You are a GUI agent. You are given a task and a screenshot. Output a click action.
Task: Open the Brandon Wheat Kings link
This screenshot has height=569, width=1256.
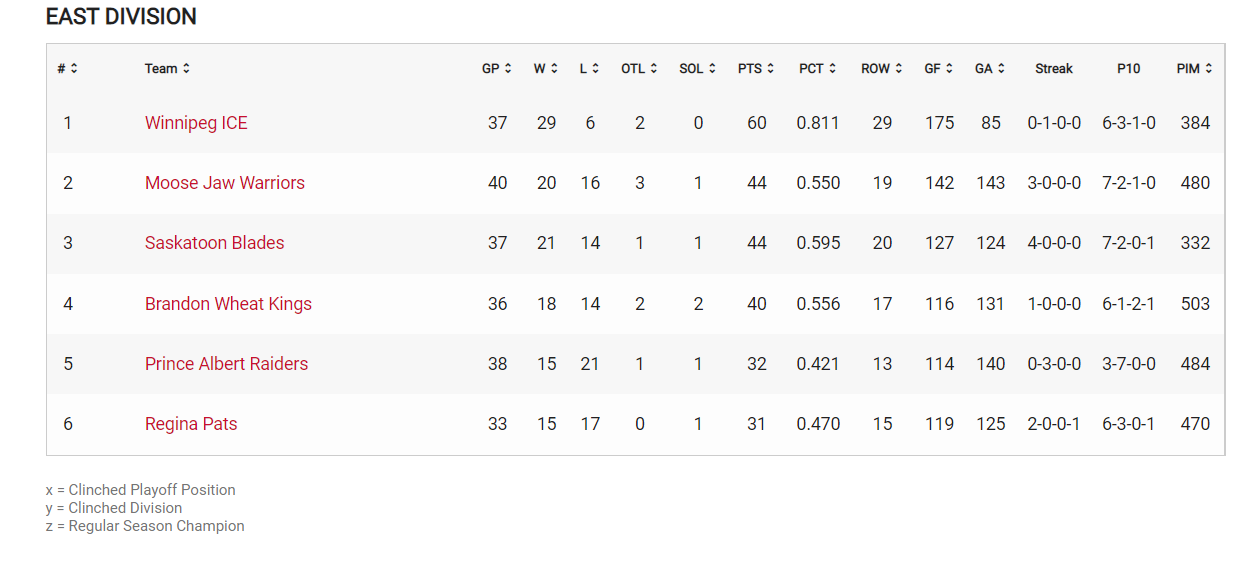pos(228,304)
